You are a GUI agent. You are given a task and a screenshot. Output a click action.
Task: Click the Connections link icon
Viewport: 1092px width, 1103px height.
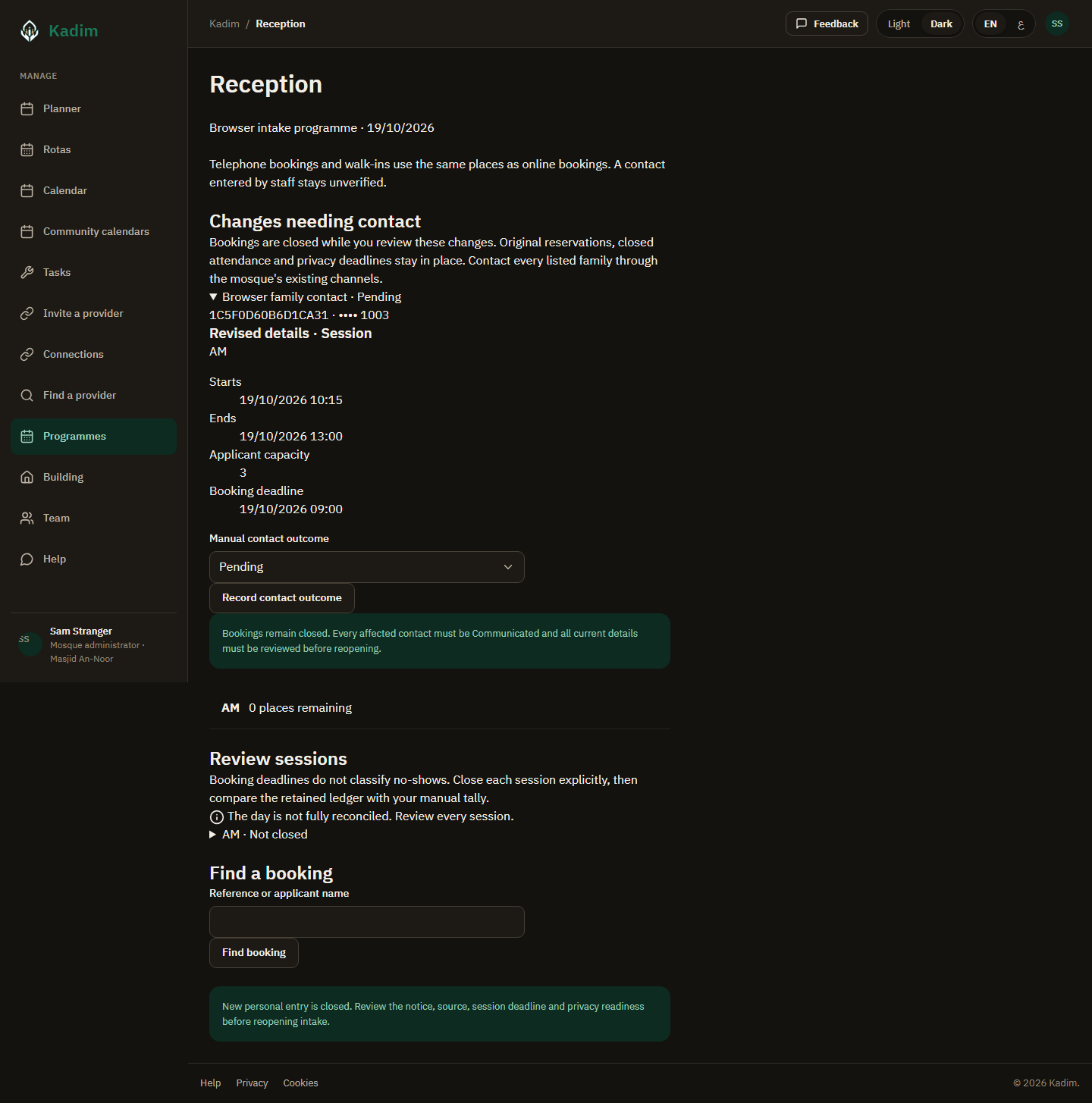pyautogui.click(x=27, y=355)
